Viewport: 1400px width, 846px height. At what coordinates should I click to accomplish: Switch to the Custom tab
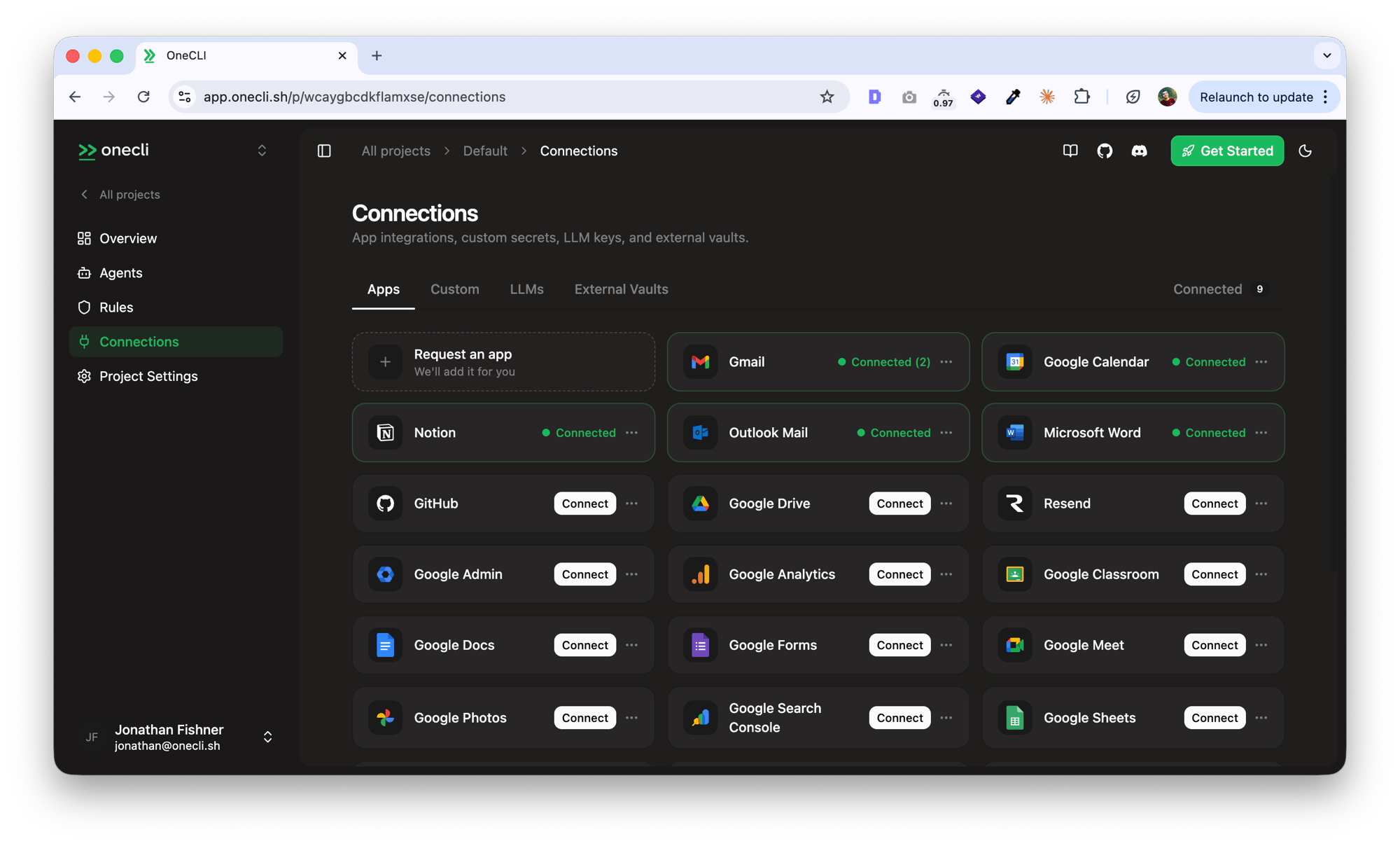[455, 289]
